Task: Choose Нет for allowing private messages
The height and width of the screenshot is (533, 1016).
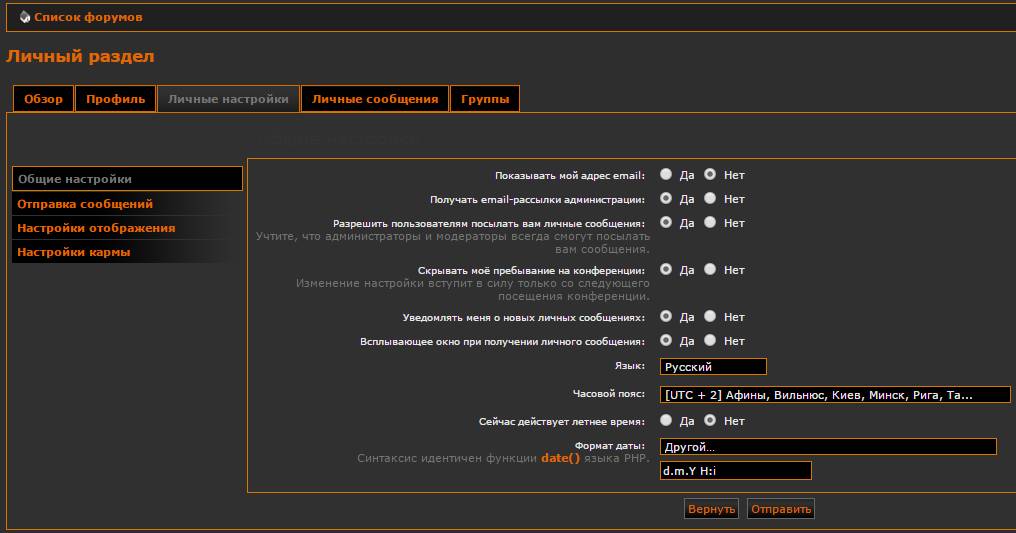Action: (x=710, y=222)
